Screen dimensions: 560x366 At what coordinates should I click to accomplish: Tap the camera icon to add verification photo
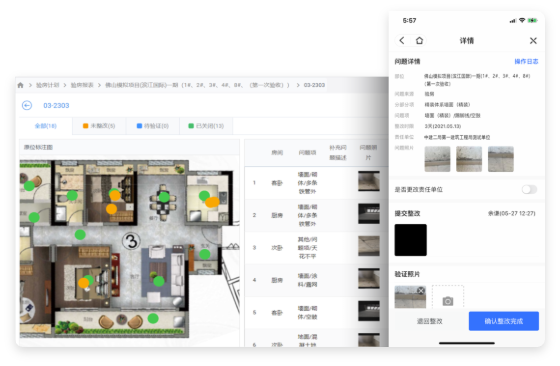point(448,301)
